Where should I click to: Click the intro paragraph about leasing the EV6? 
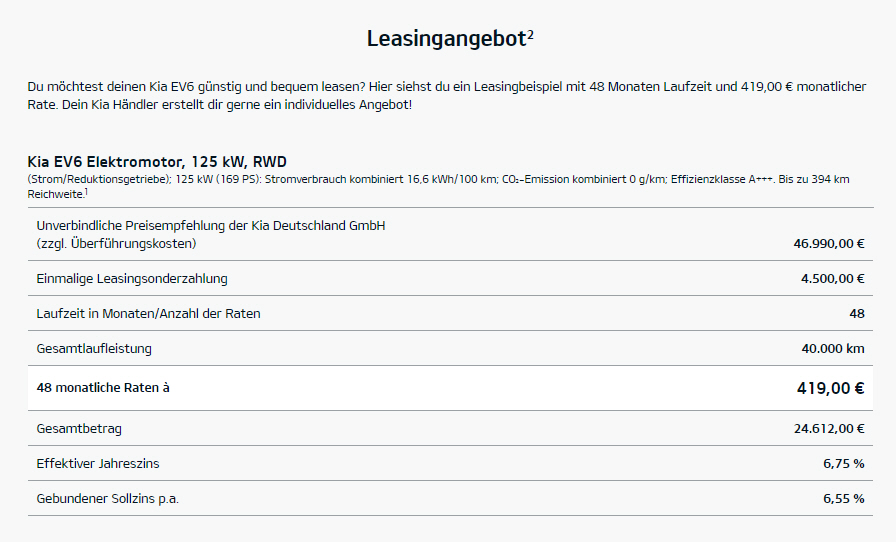point(447,96)
